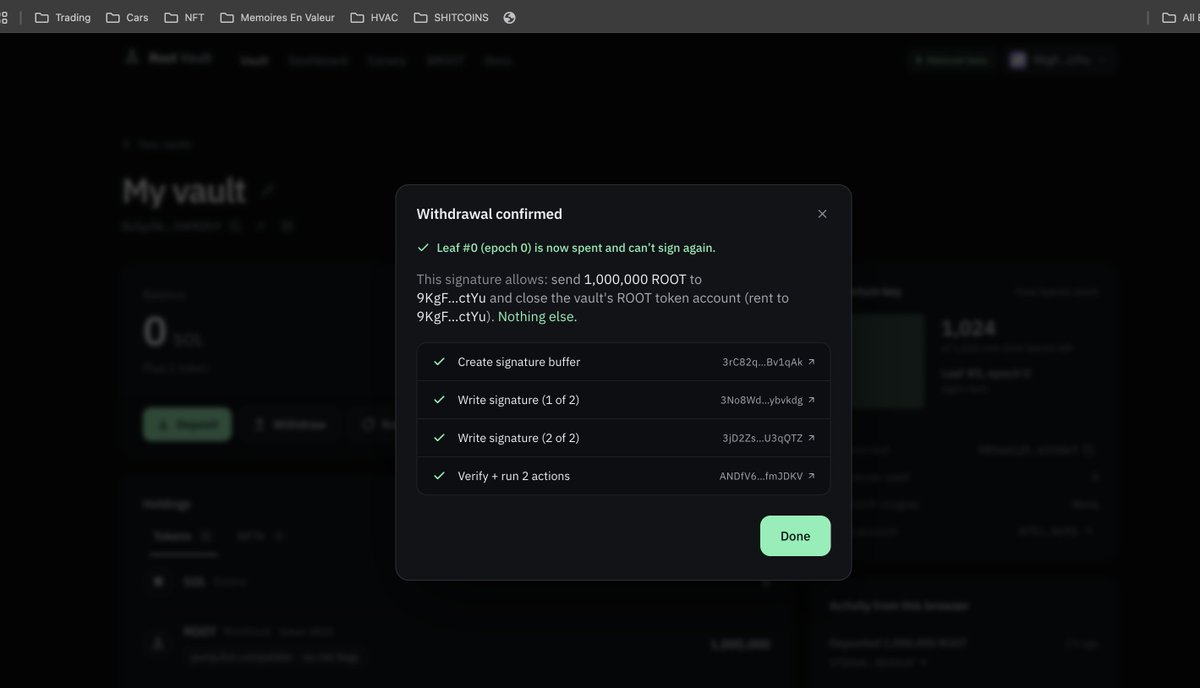Viewport: 1200px width, 688px height.
Task: Open external link for 3jD2Zs…U3qQTZ transaction
Action: [811, 438]
